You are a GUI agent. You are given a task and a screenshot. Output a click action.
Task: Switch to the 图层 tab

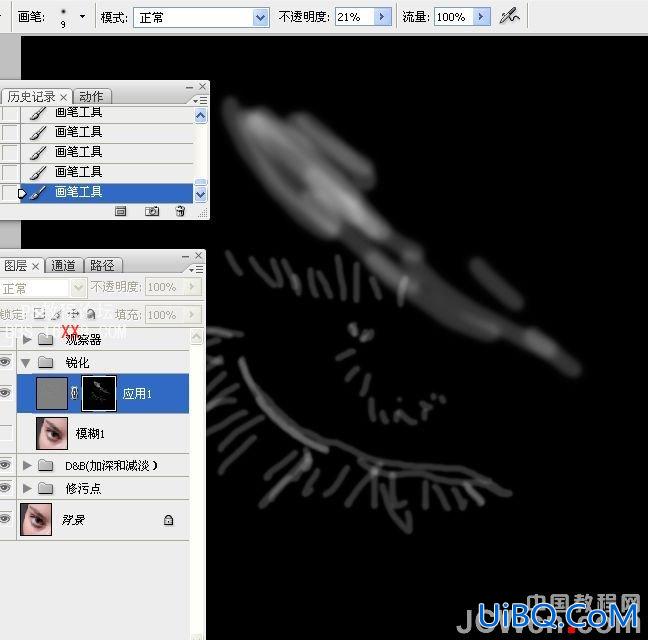pyautogui.click(x=16, y=265)
